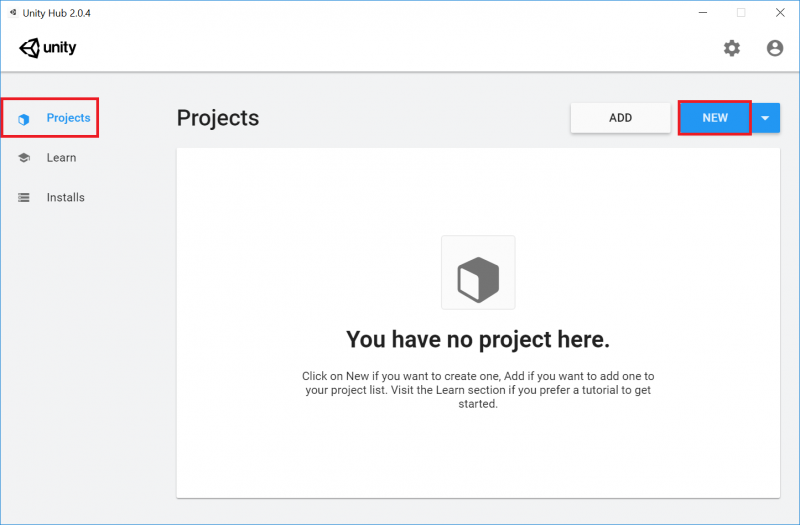Click the graduation cap icon beside Learn
Viewport: 800px width, 525px height.
(x=23, y=158)
